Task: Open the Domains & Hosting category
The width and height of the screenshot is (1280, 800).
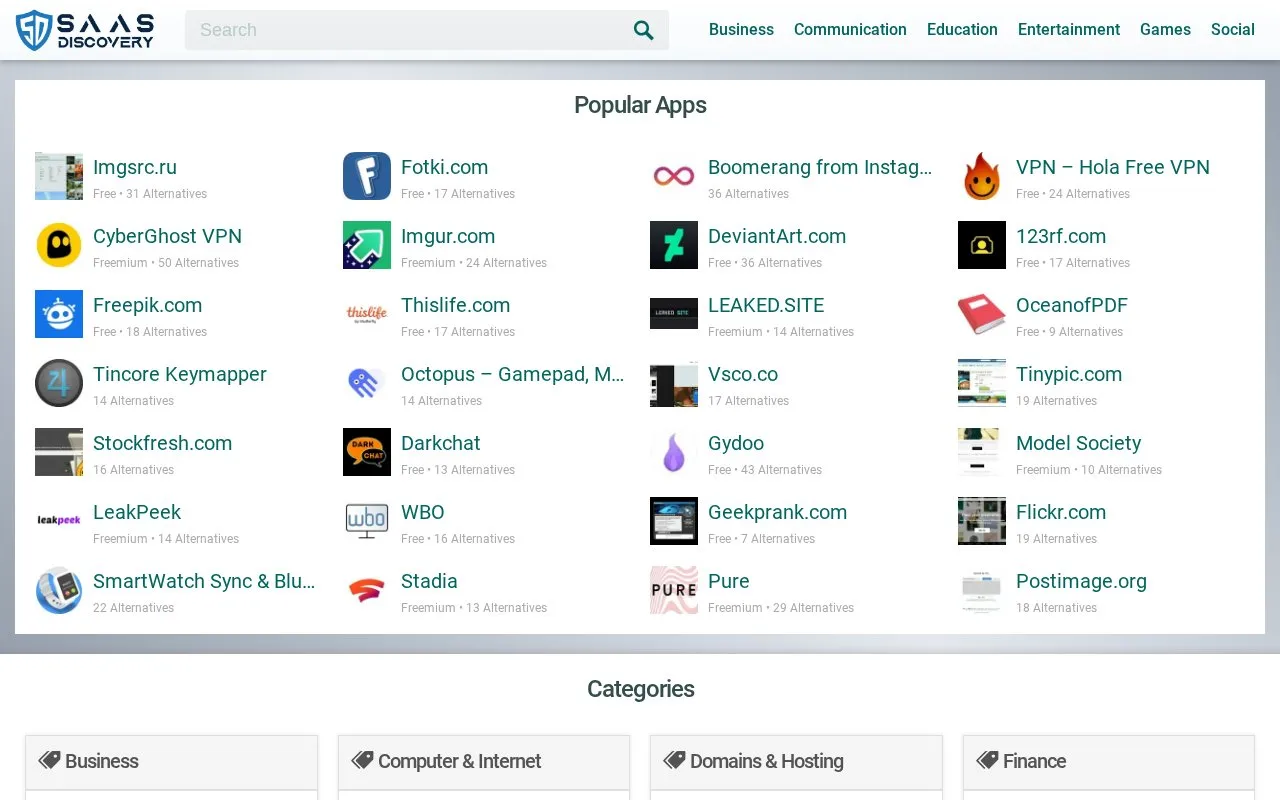Action: pos(796,762)
